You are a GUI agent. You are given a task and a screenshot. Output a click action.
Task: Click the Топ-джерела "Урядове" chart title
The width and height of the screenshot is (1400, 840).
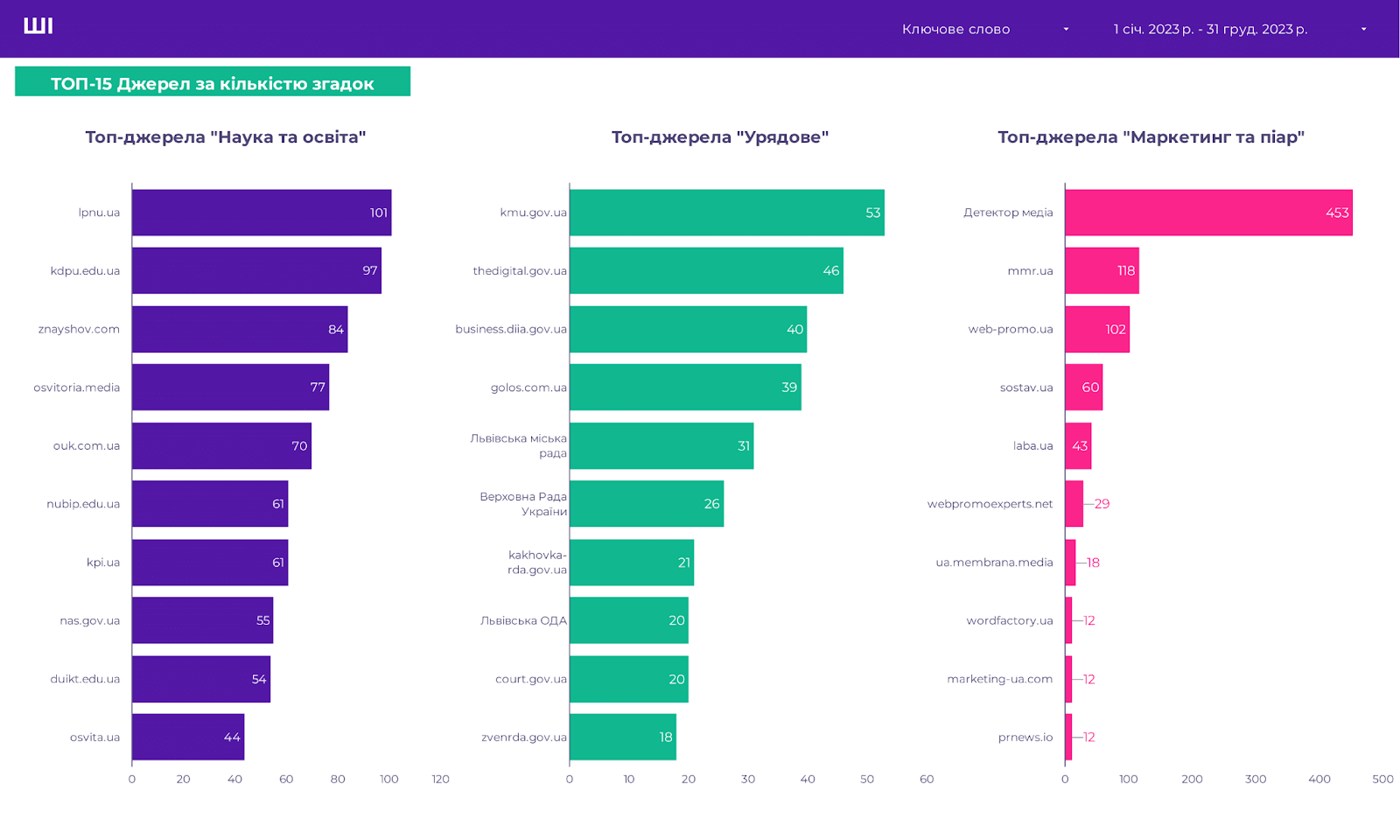coord(720,137)
